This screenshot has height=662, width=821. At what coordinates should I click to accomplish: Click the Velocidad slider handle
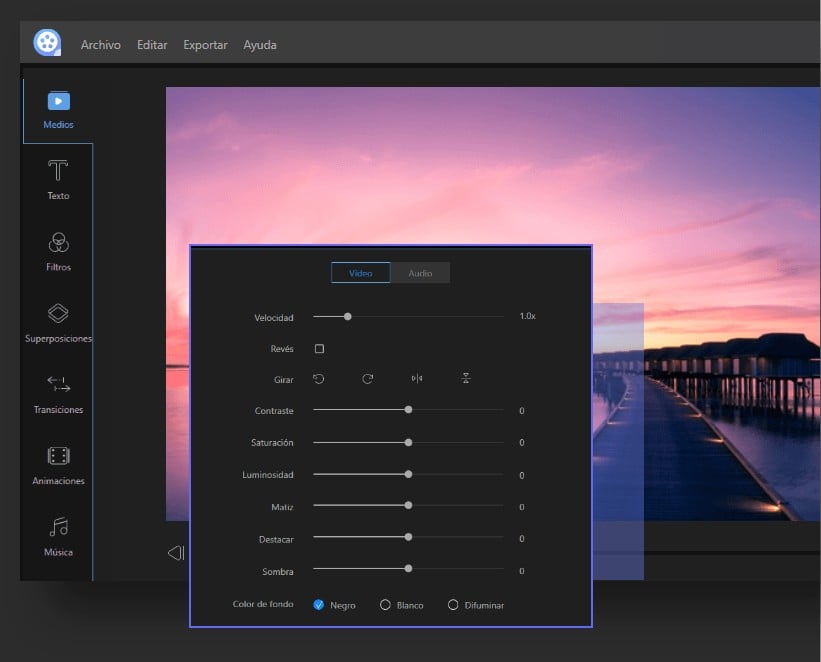point(347,316)
